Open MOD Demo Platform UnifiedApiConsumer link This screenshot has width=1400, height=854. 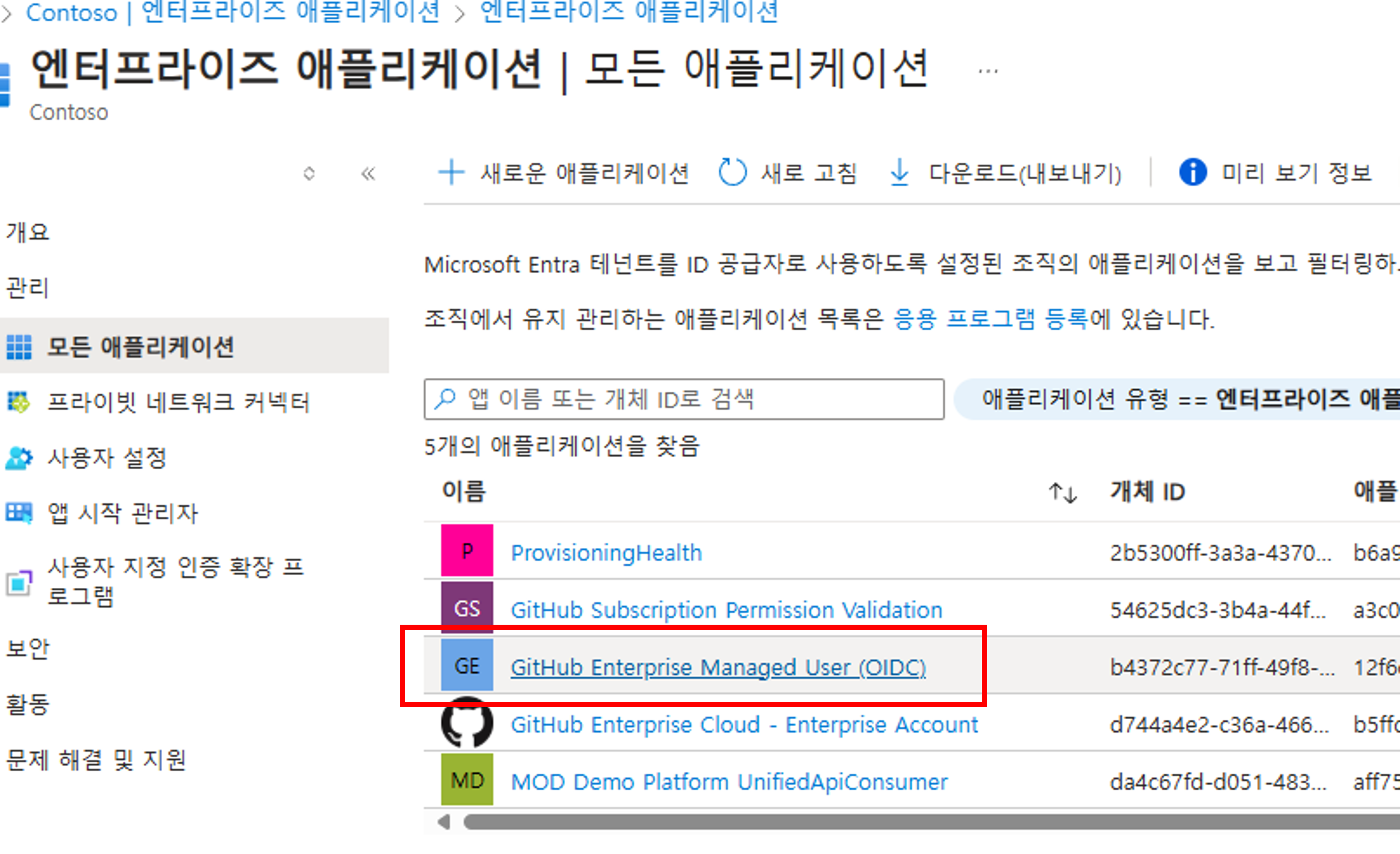tap(729, 782)
